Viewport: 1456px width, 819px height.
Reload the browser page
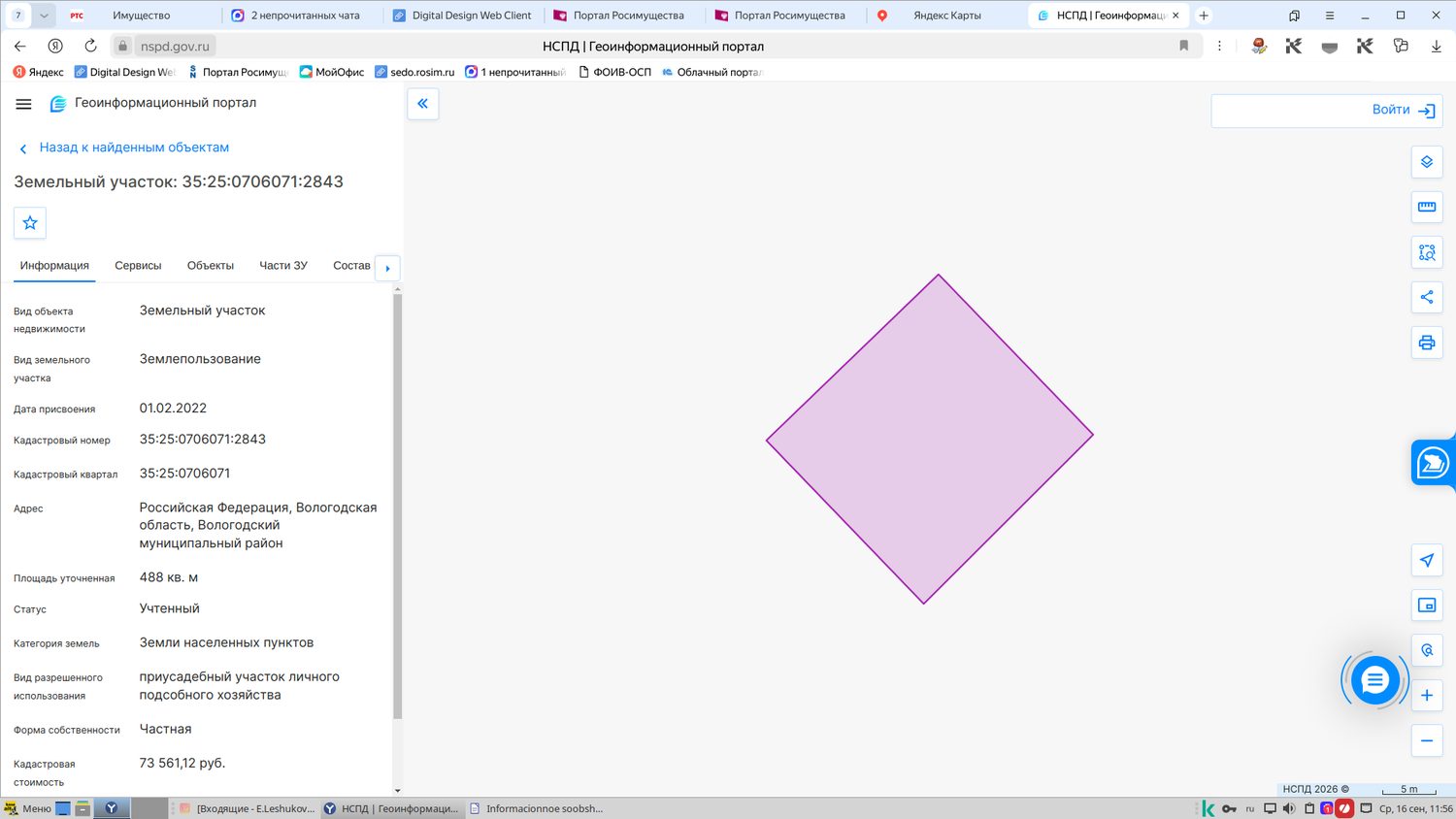pyautogui.click(x=90, y=46)
